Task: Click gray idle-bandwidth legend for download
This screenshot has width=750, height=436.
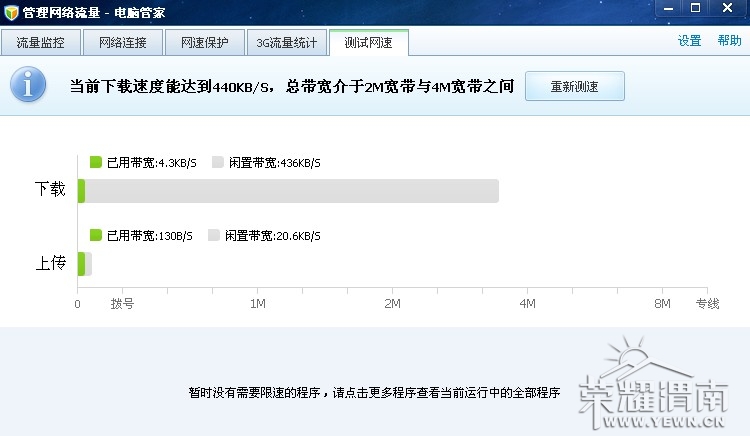Action: [218, 163]
